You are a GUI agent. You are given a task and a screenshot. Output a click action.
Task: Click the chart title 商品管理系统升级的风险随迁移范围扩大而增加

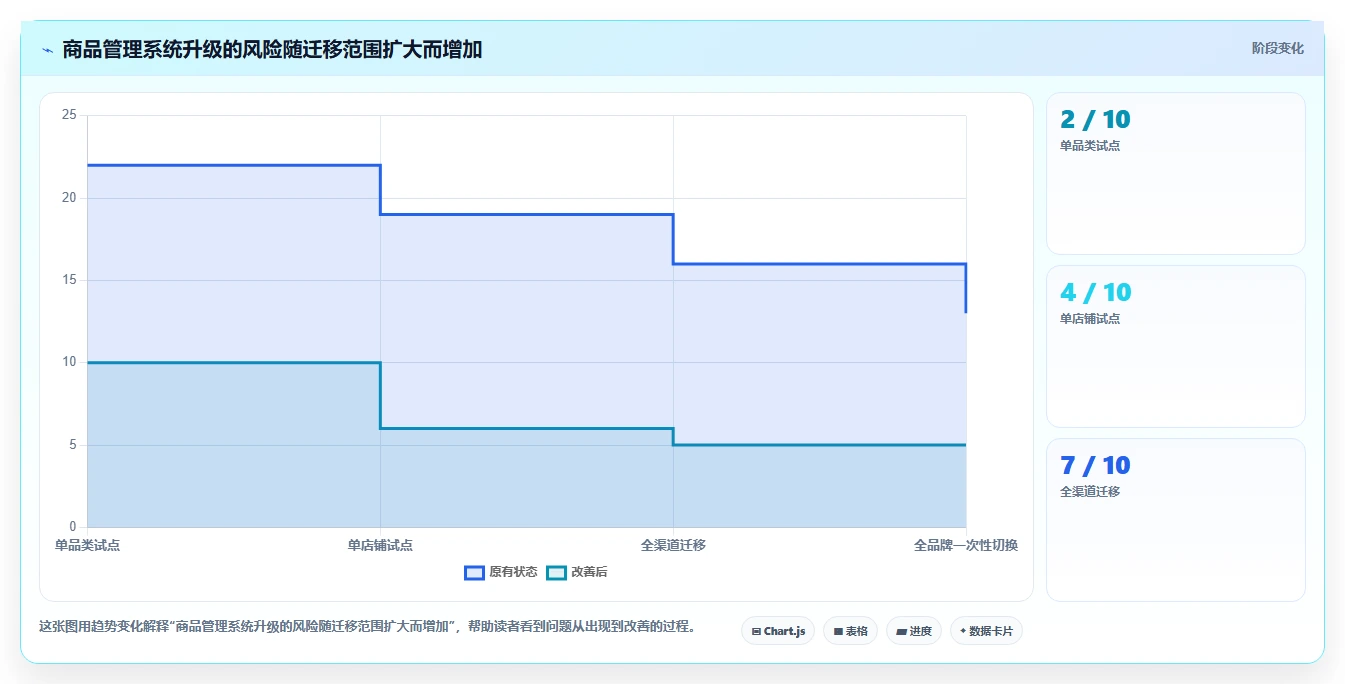[x=272, y=49]
